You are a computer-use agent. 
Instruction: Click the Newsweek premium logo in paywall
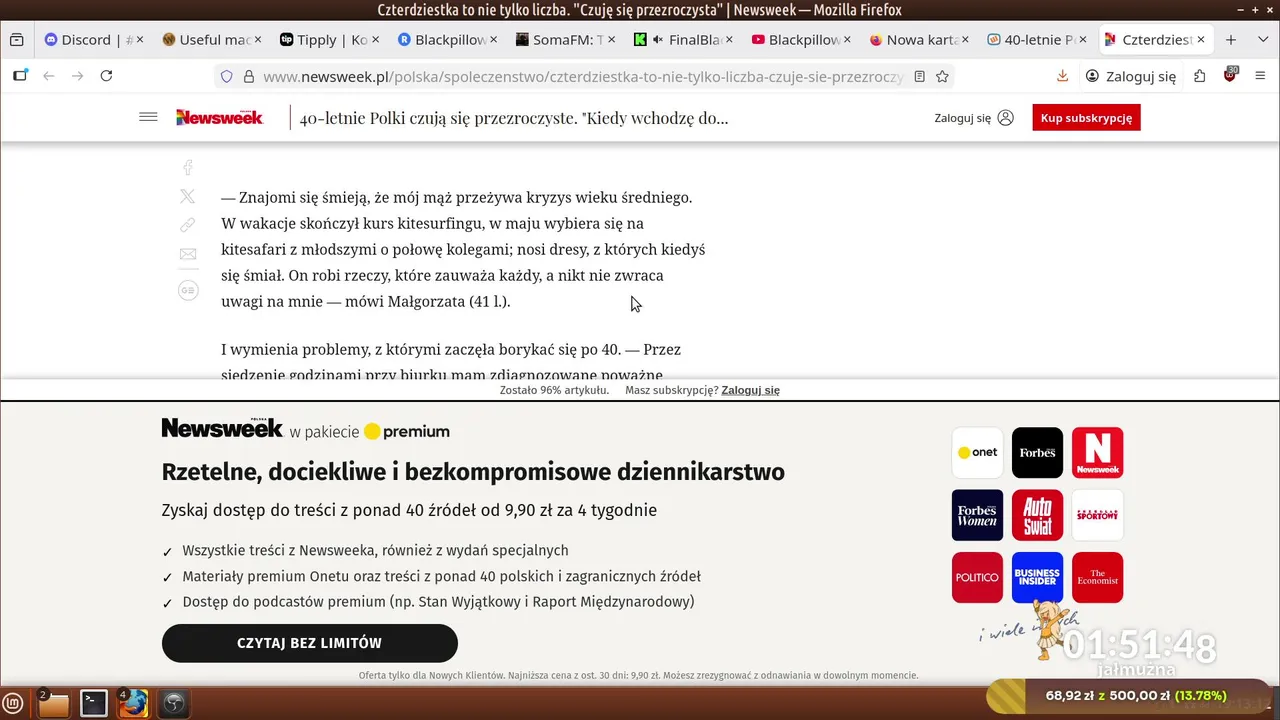(x=305, y=430)
